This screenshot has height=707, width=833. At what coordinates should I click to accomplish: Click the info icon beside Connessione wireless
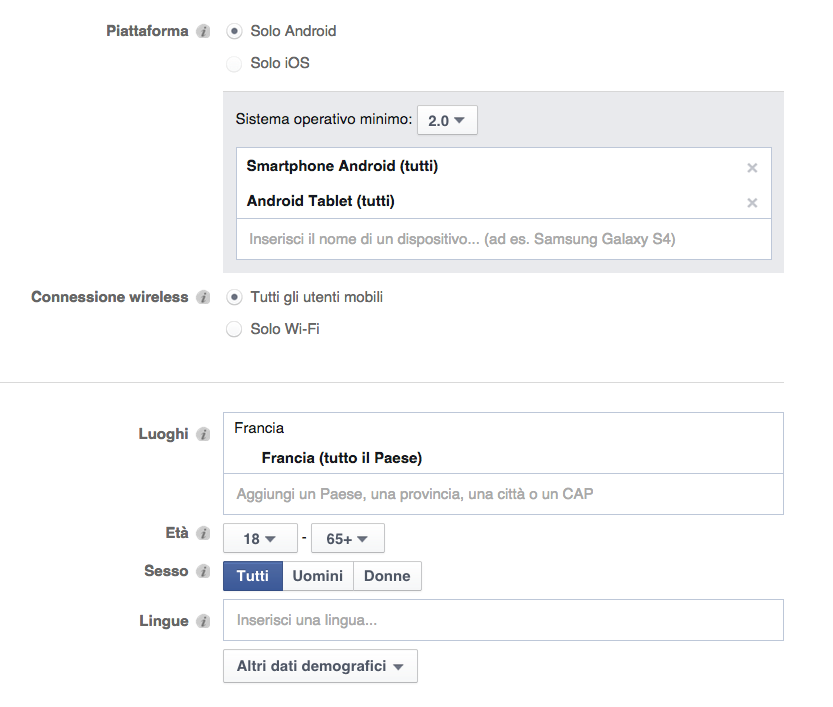tap(204, 298)
